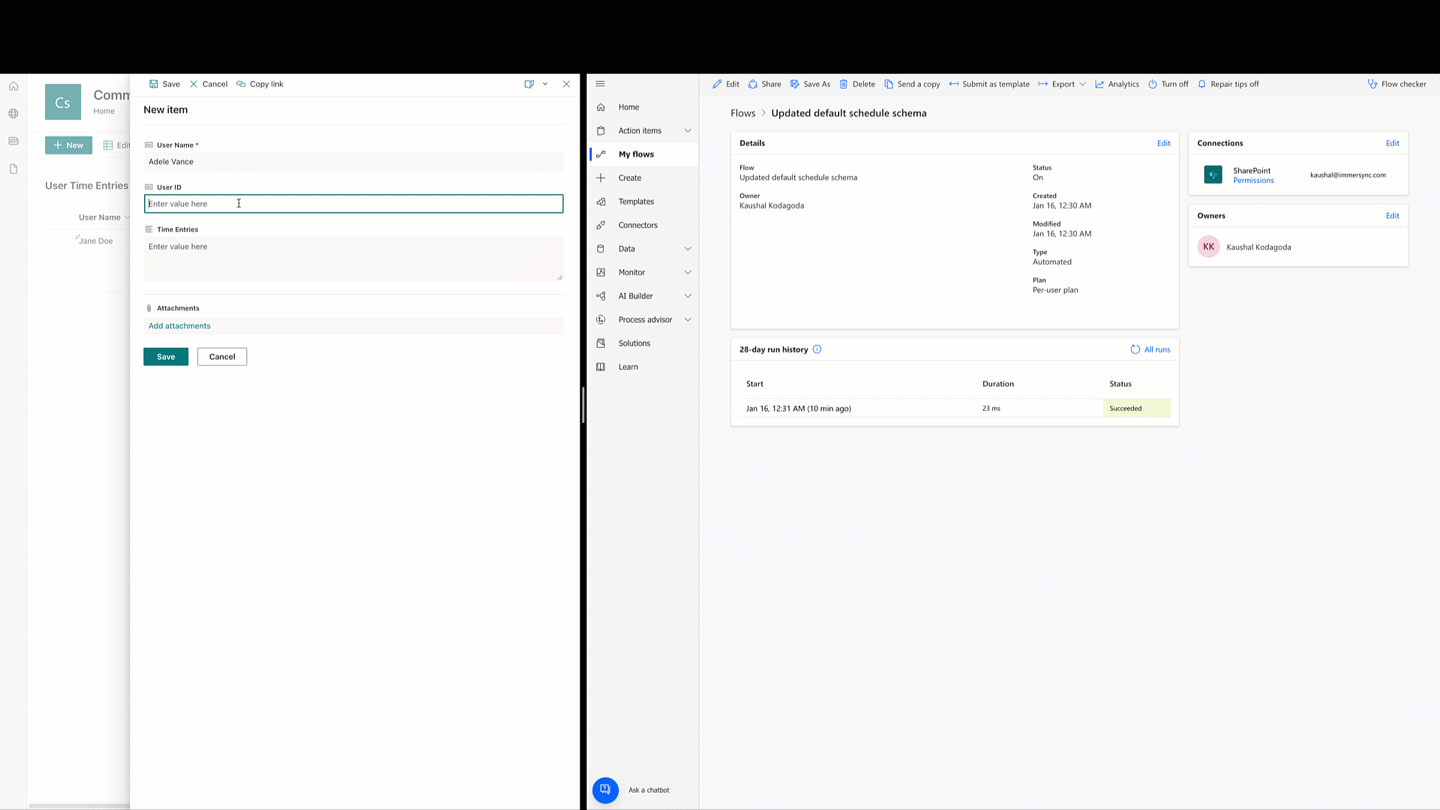The height and width of the screenshot is (810, 1440).
Task: Click the Flows breadcrumb link
Action: tap(743, 113)
